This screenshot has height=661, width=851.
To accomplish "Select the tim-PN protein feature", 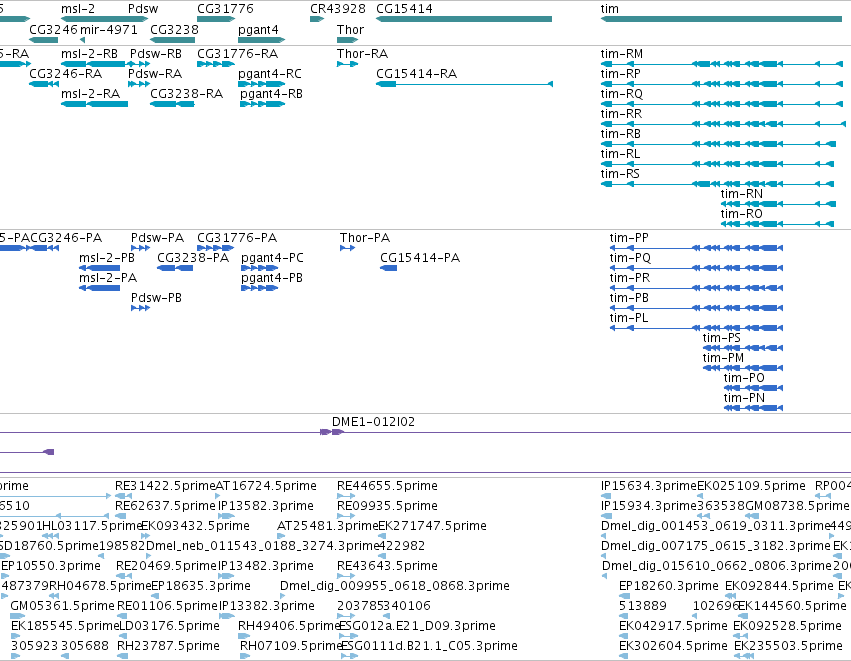I will pos(753,409).
